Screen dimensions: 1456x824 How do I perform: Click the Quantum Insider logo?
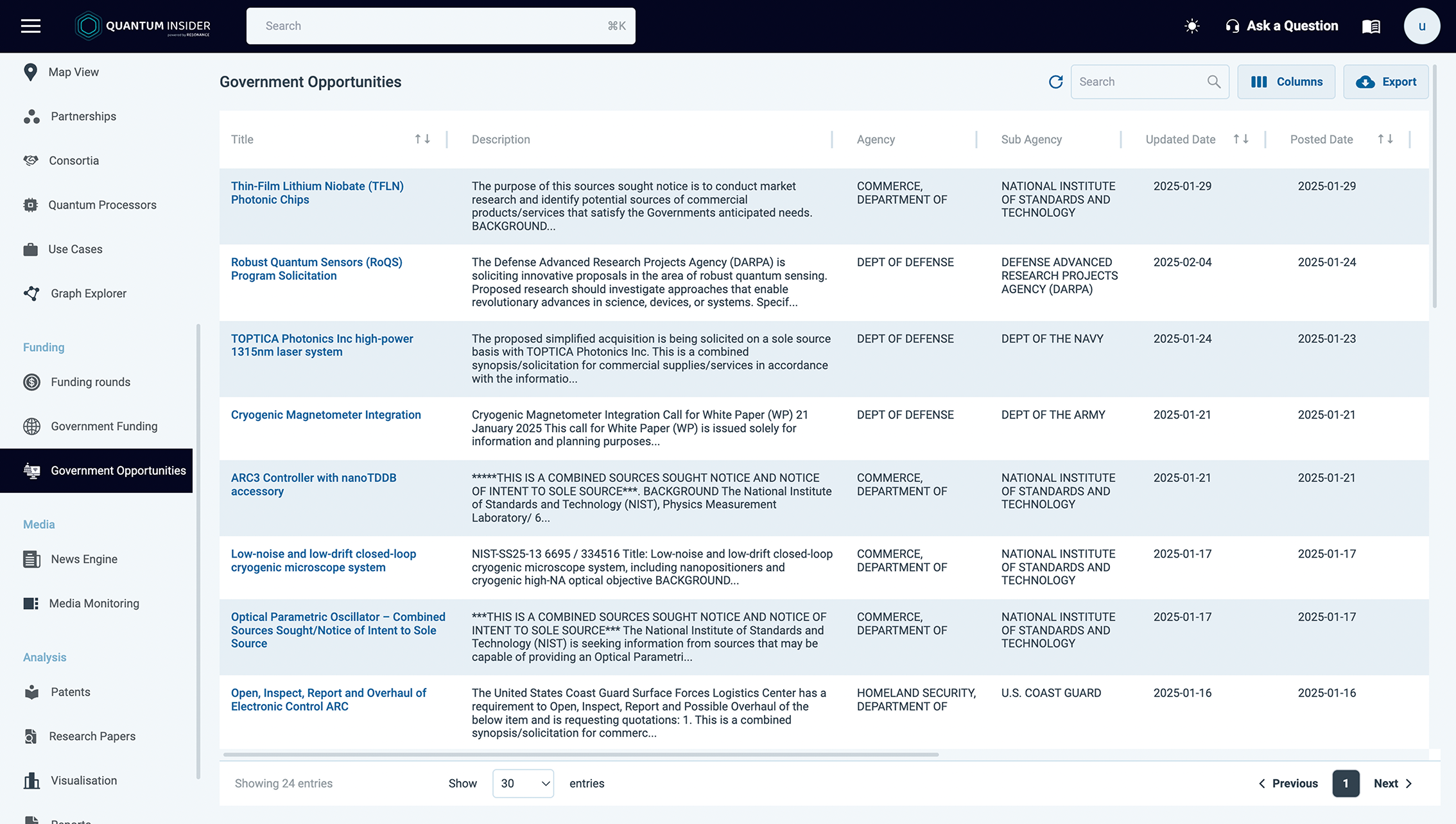(143, 26)
